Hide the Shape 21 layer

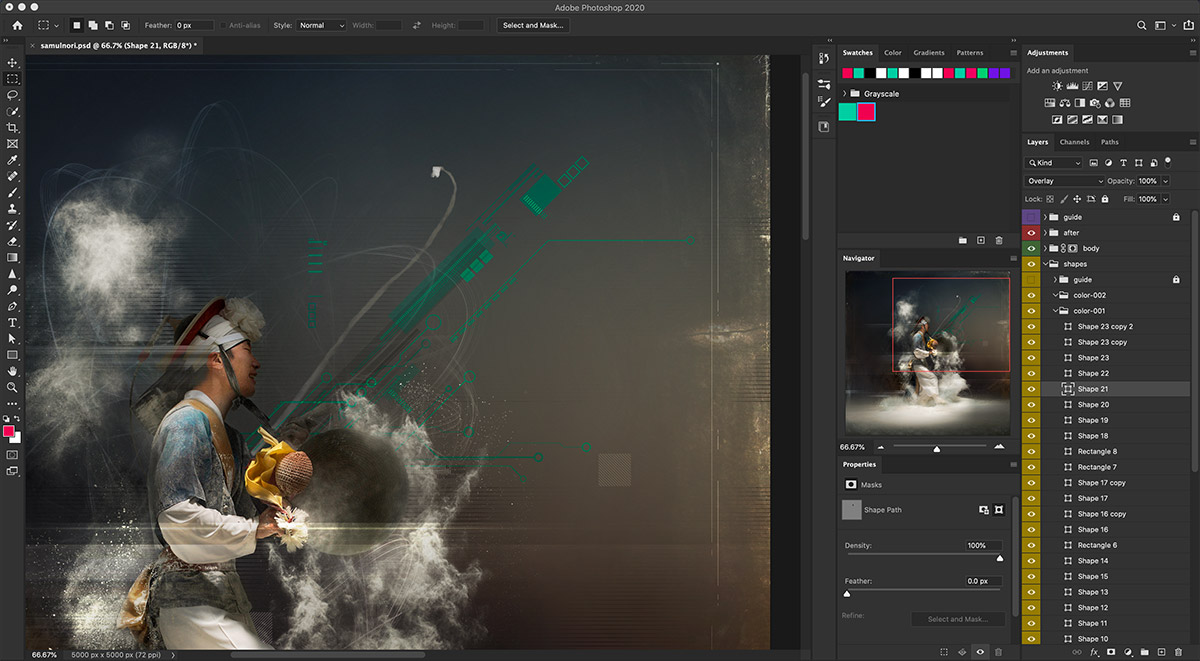tap(1031, 389)
